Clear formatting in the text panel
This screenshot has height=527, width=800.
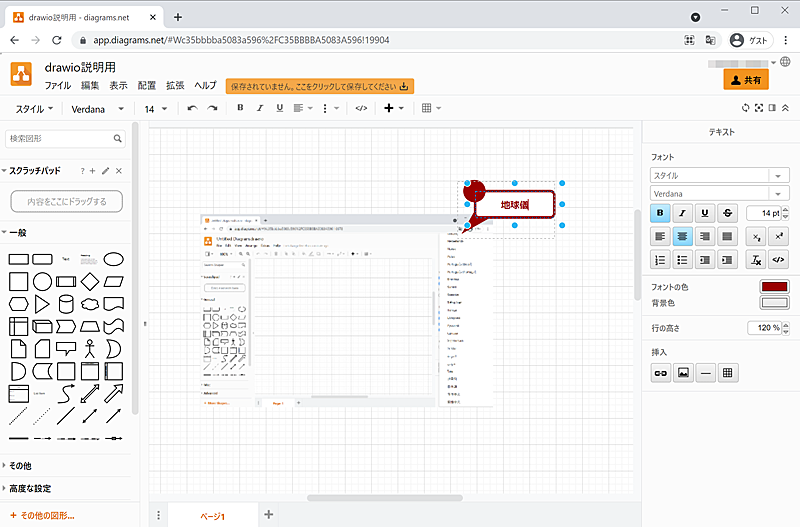756,260
